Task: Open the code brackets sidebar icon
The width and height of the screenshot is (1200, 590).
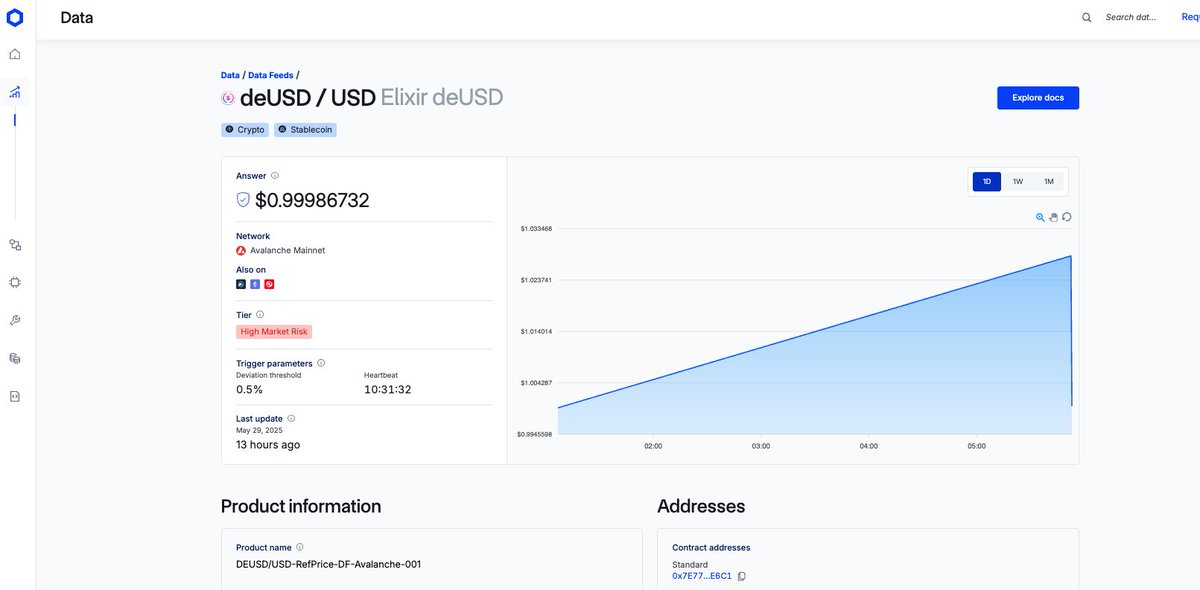Action: coord(15,396)
